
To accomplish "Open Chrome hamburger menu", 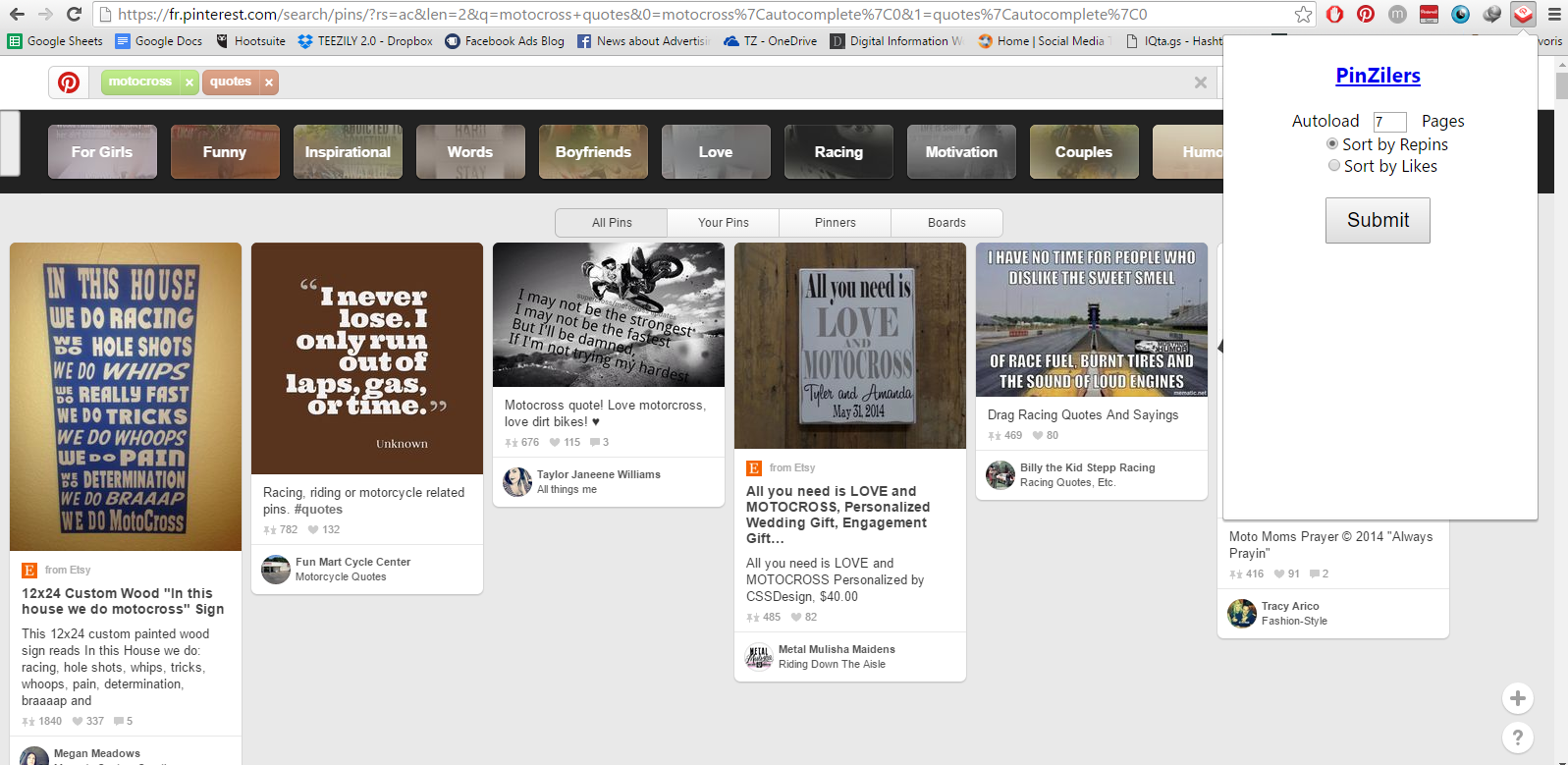I will point(1554,14).
